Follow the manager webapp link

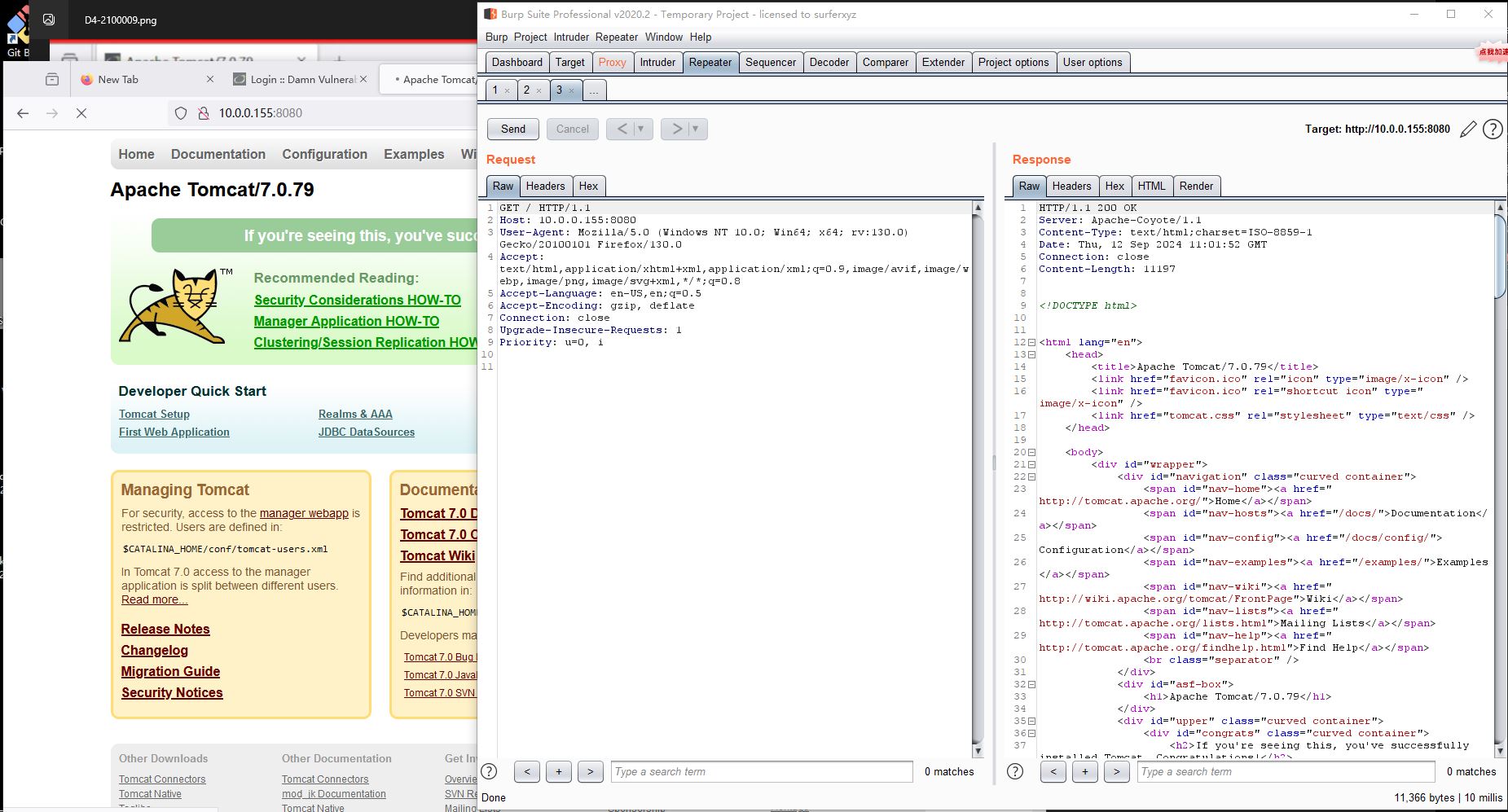click(304, 513)
